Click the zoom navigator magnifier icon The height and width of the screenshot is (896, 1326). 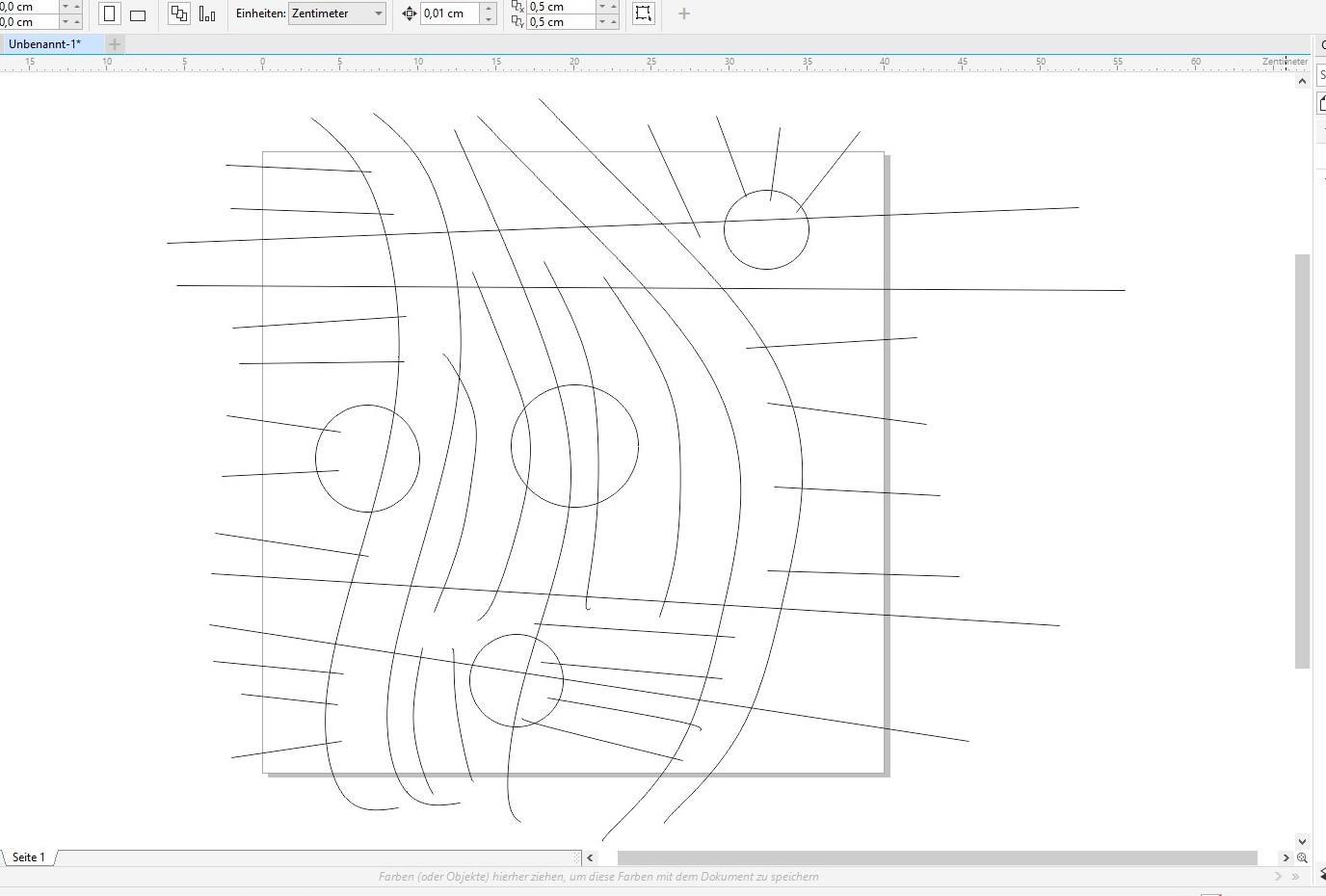click(1302, 857)
